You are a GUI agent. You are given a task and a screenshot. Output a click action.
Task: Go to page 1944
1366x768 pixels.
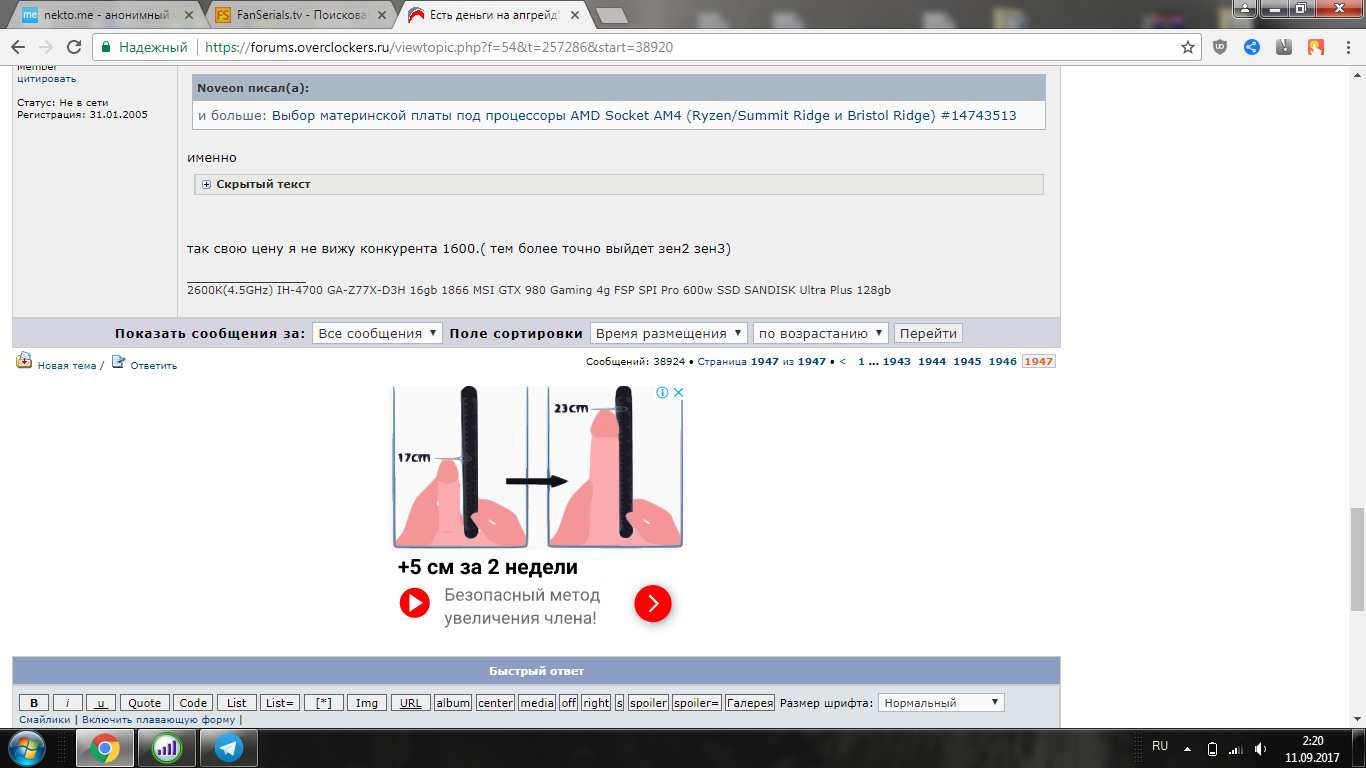coord(932,362)
